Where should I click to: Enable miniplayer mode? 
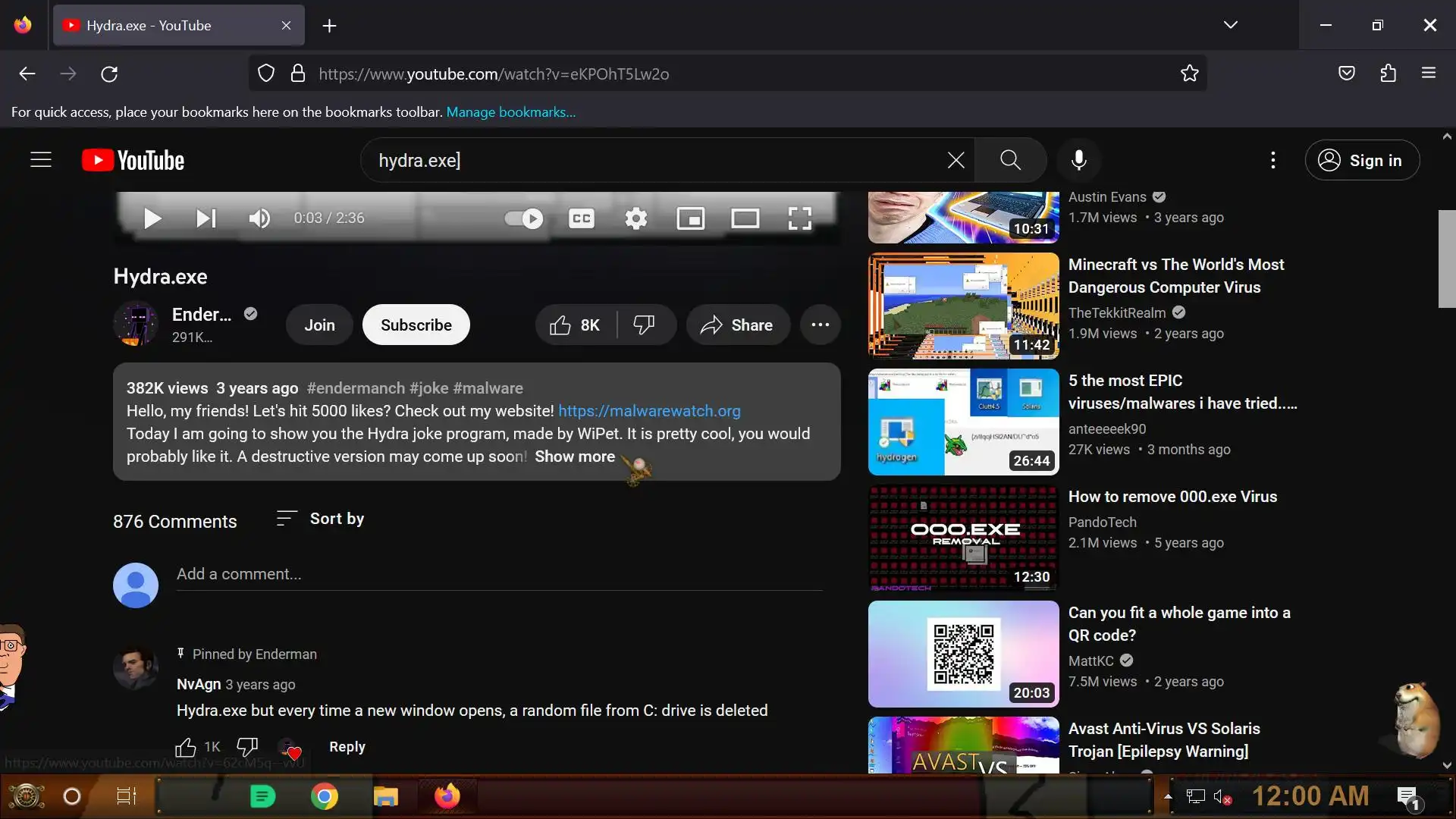click(x=690, y=219)
